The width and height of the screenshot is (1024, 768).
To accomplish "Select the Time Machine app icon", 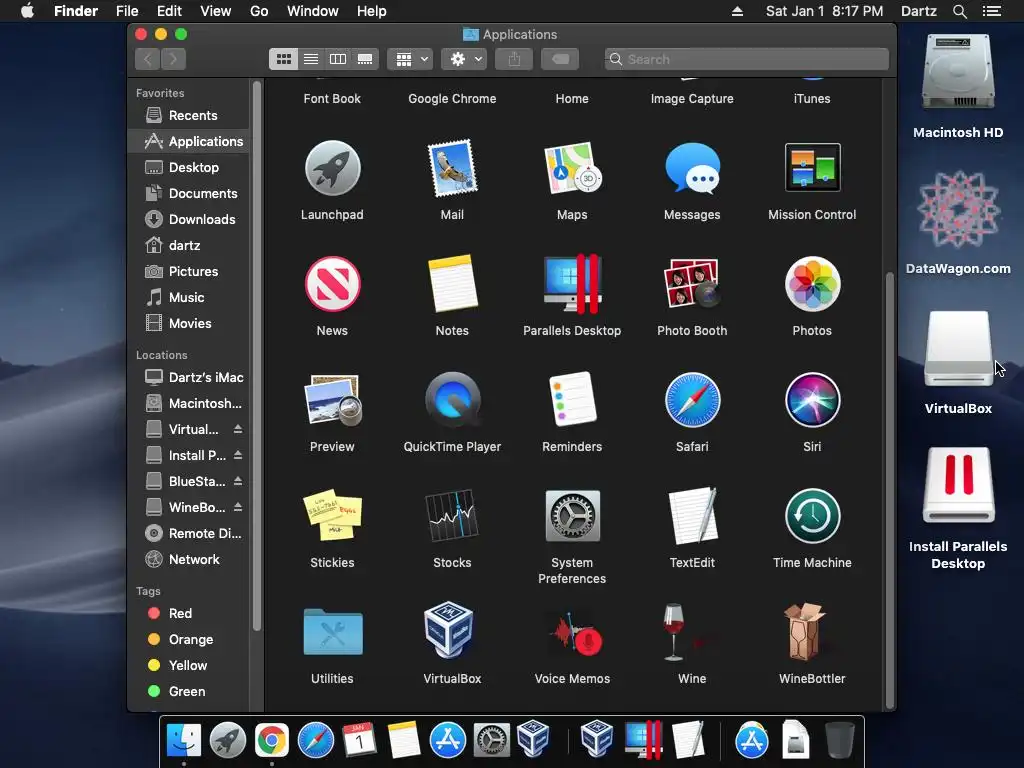I will pyautogui.click(x=812, y=515).
